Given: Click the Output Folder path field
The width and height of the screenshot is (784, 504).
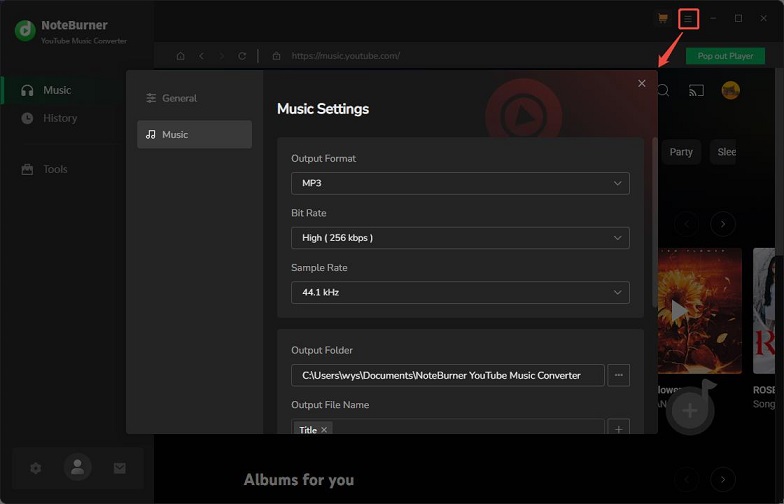Looking at the screenshot, I should click(448, 375).
